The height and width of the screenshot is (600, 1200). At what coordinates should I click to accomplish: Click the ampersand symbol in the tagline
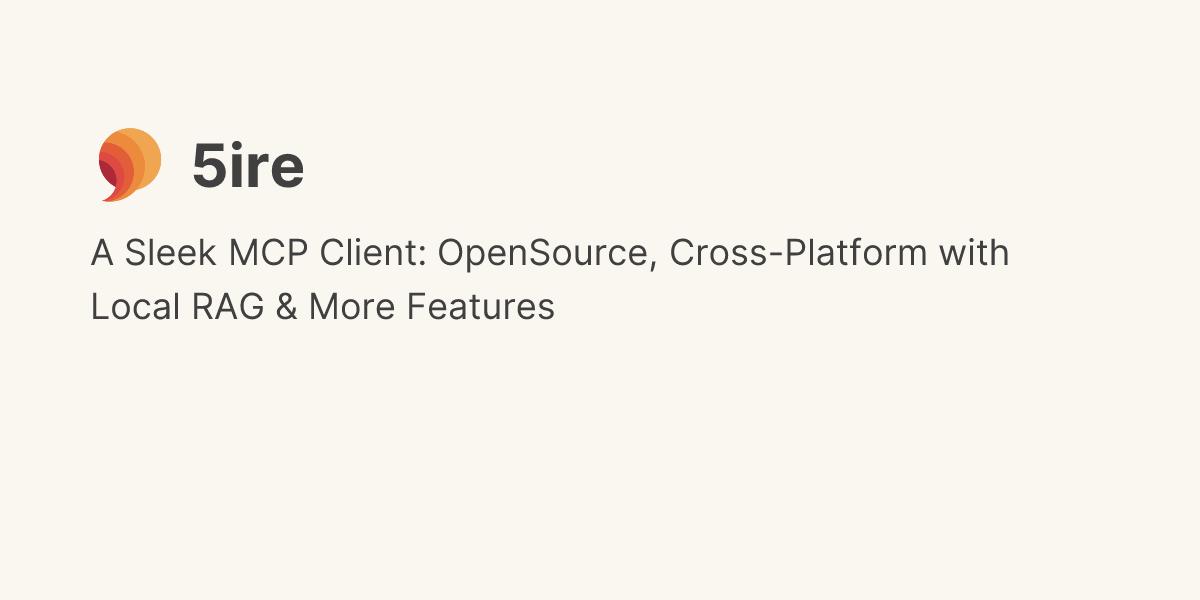287,307
